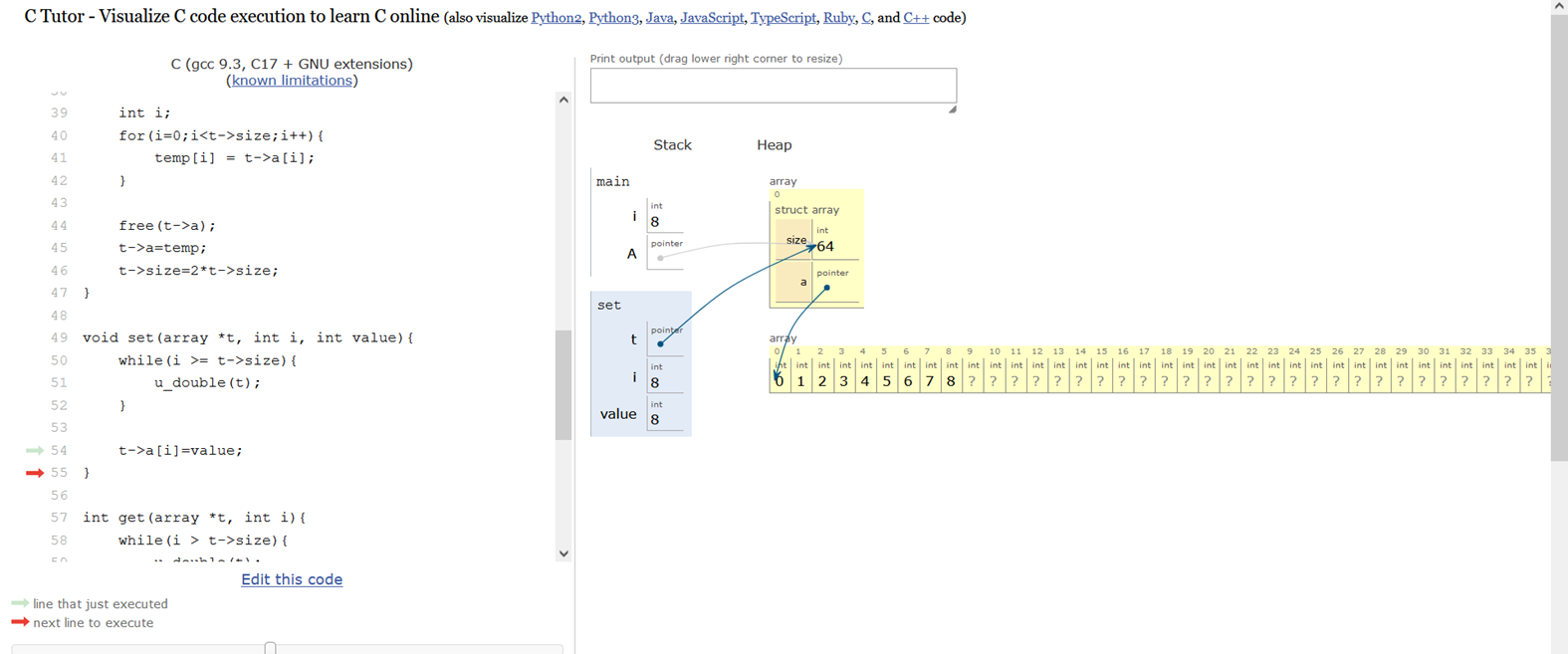The height and width of the screenshot is (654, 1568).
Task: Toggle breakpoint on line 51 u_double(t)
Action: click(59, 383)
